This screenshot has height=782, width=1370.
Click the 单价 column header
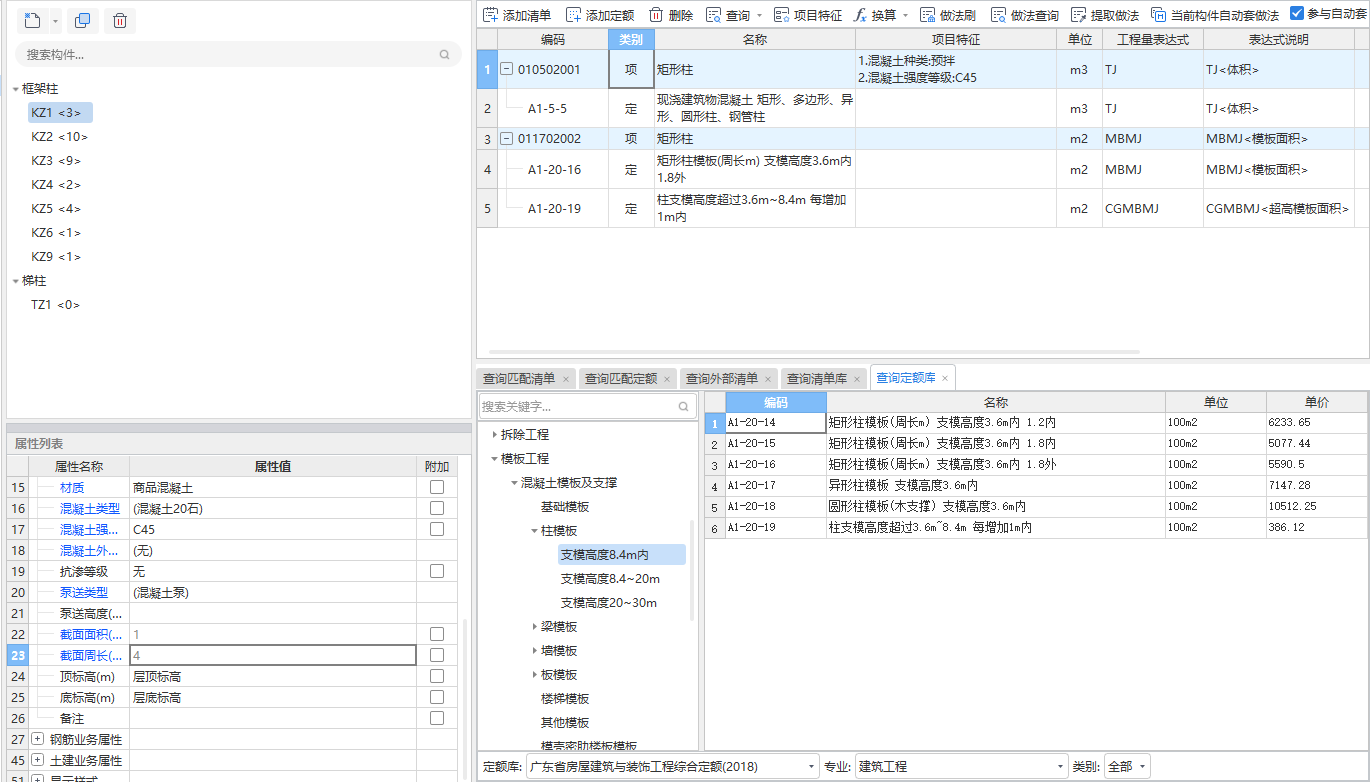(1317, 402)
